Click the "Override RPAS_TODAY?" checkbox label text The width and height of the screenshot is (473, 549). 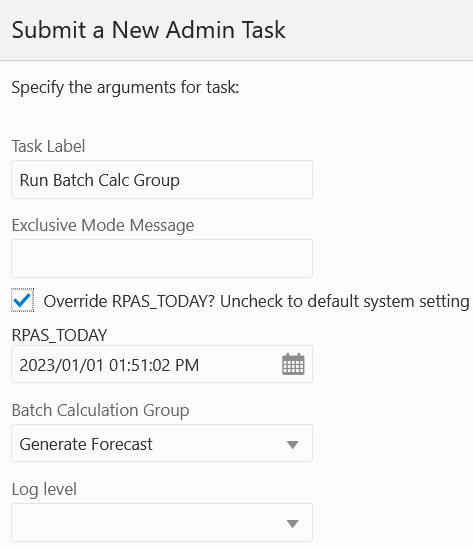[129, 301]
